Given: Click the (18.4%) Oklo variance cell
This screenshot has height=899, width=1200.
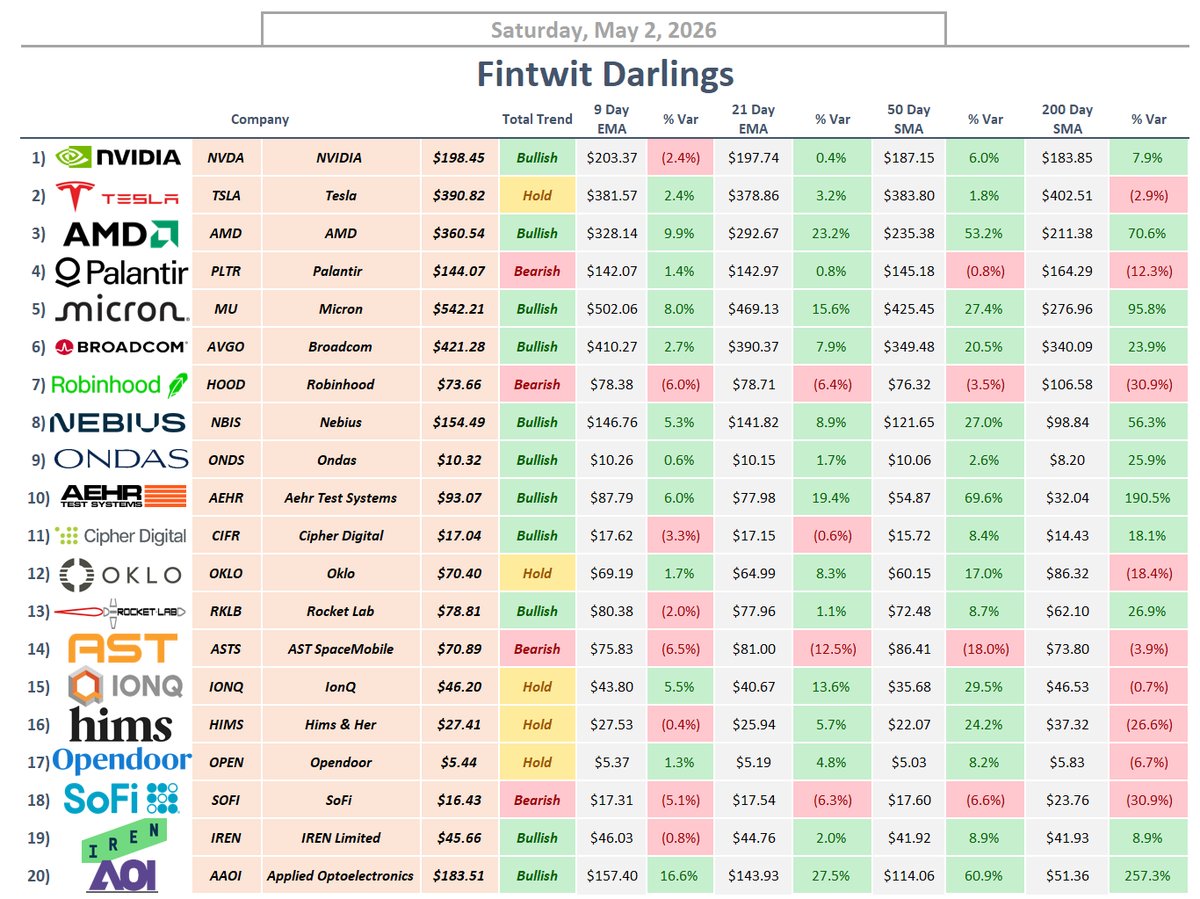Looking at the screenshot, I should click(x=1149, y=573).
